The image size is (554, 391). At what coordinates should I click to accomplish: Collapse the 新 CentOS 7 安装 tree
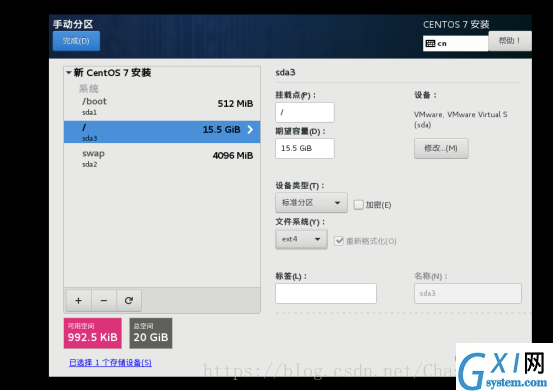point(69,73)
